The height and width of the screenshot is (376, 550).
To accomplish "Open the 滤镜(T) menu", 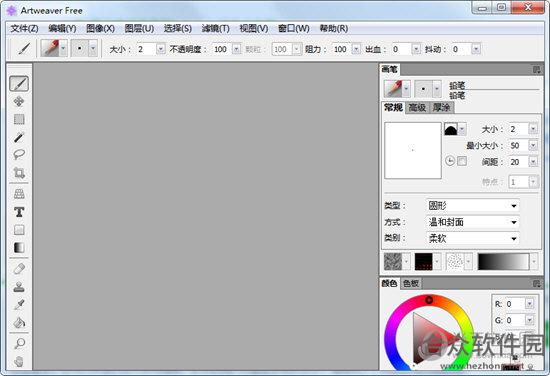I will (x=215, y=28).
